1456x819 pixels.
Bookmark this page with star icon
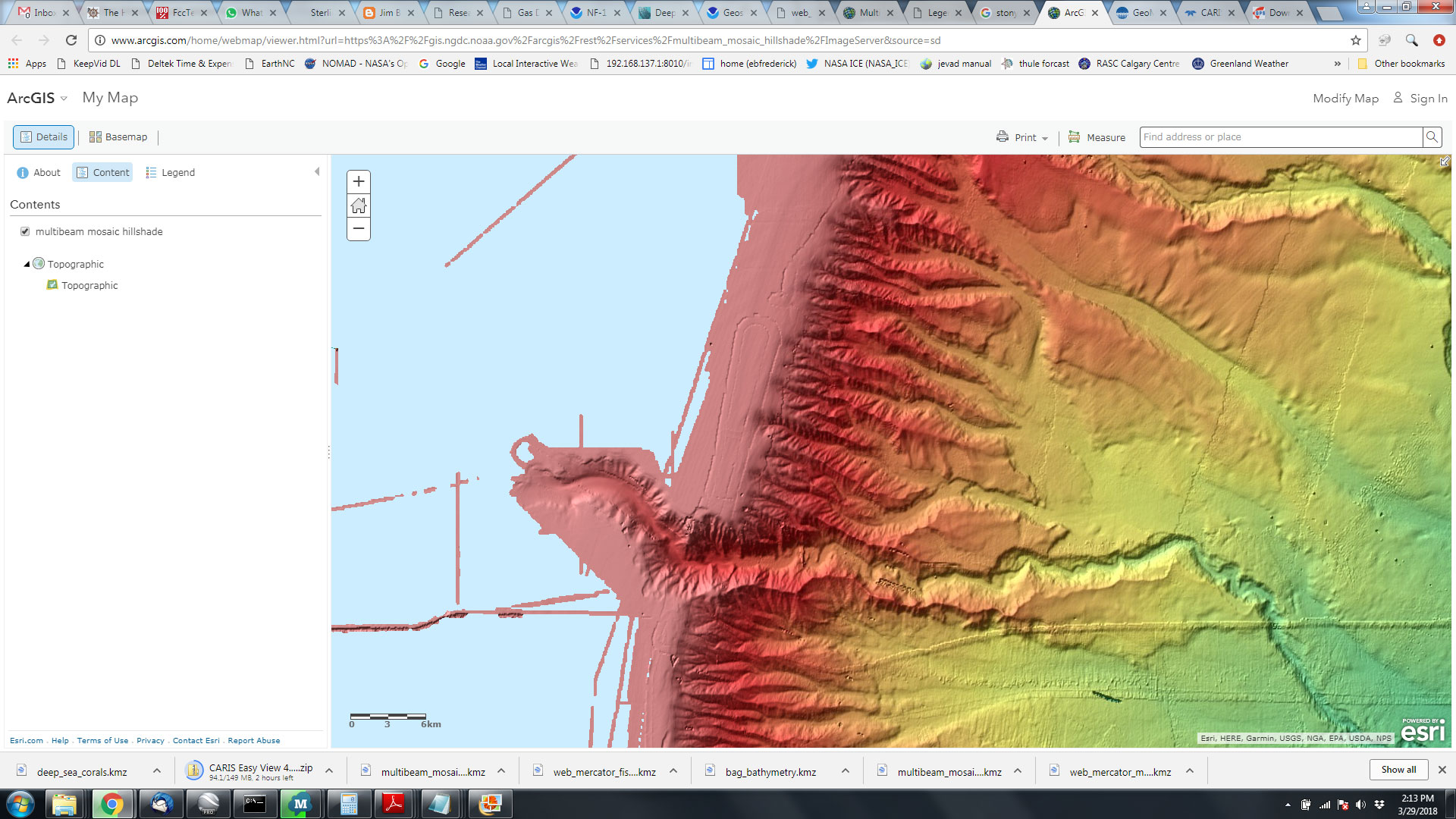point(1356,40)
